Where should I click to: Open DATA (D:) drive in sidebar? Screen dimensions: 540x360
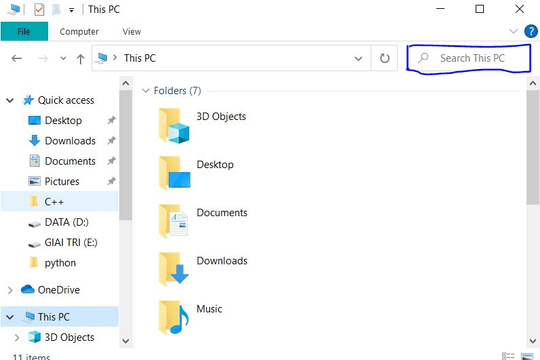coord(66,222)
